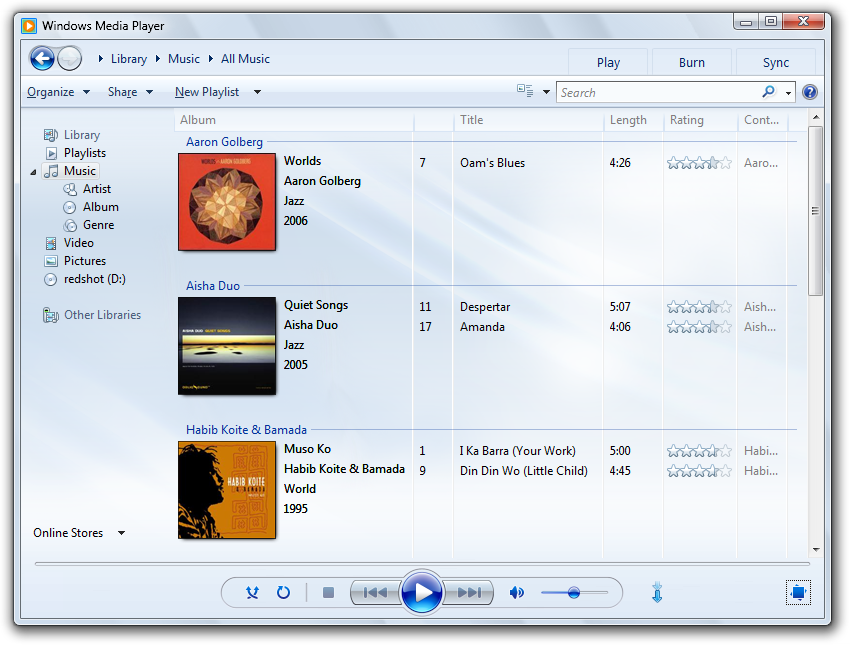Expand the New Playlist dropdown arrow
Screen dimensions: 850x646
click(257, 92)
